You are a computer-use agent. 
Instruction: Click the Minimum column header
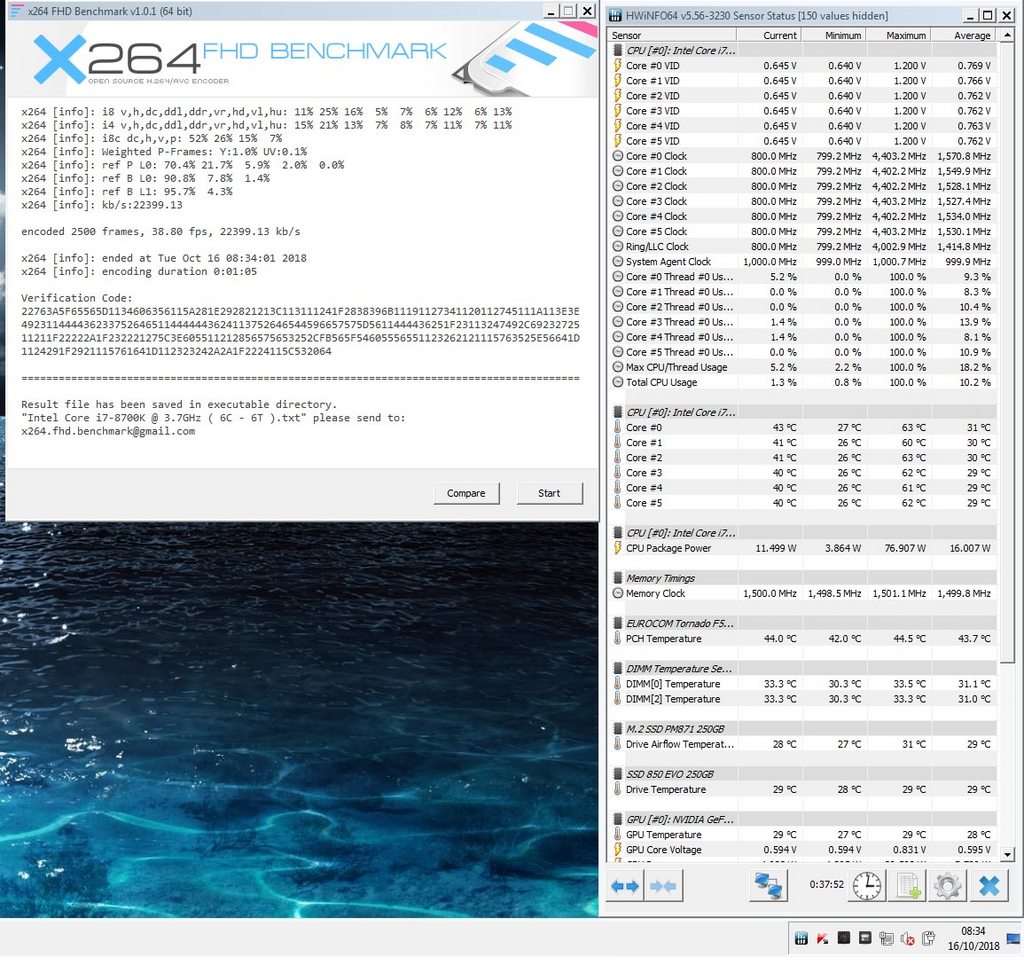(x=835, y=35)
